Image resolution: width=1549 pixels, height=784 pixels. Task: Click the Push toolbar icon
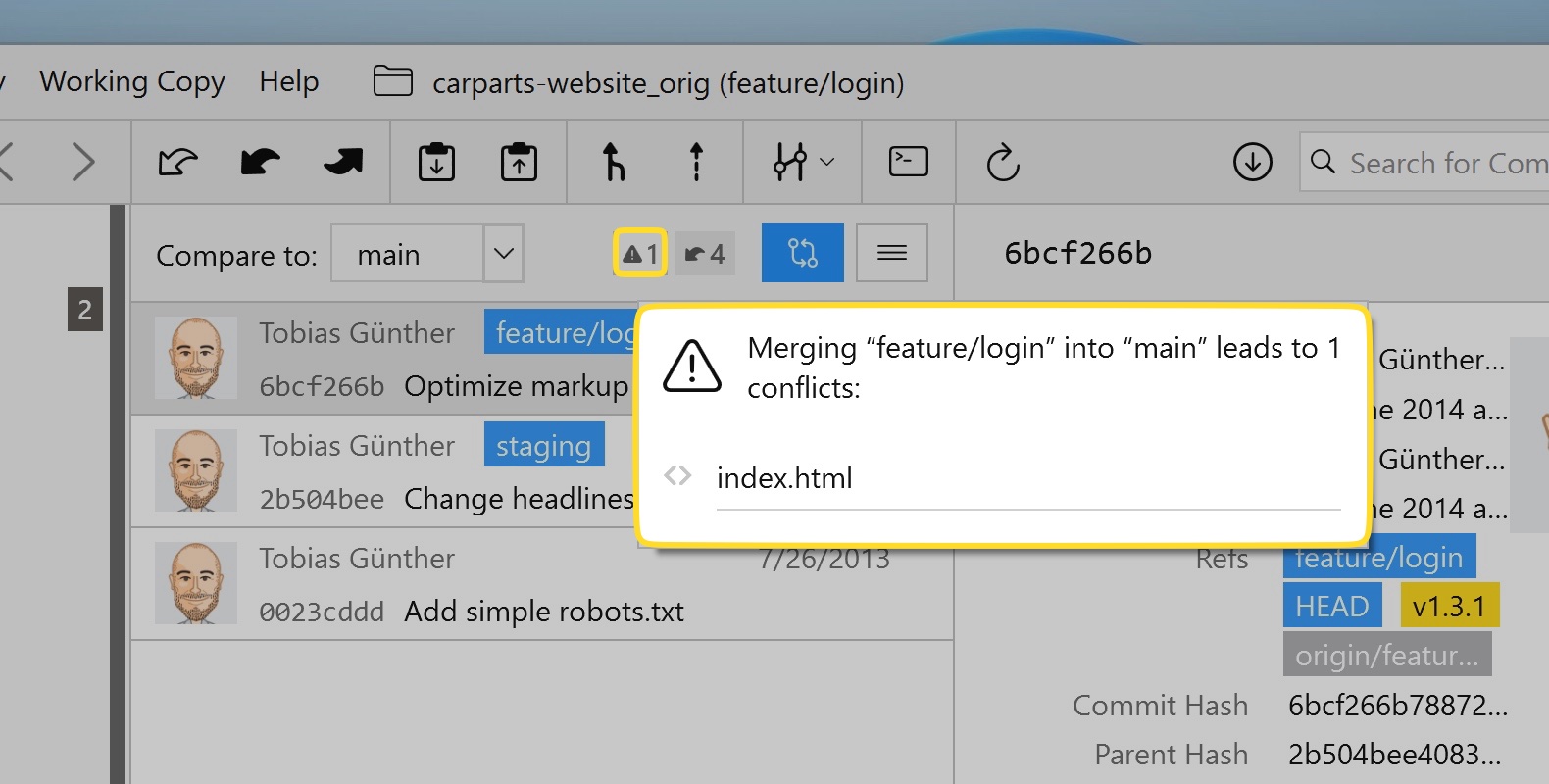click(342, 162)
